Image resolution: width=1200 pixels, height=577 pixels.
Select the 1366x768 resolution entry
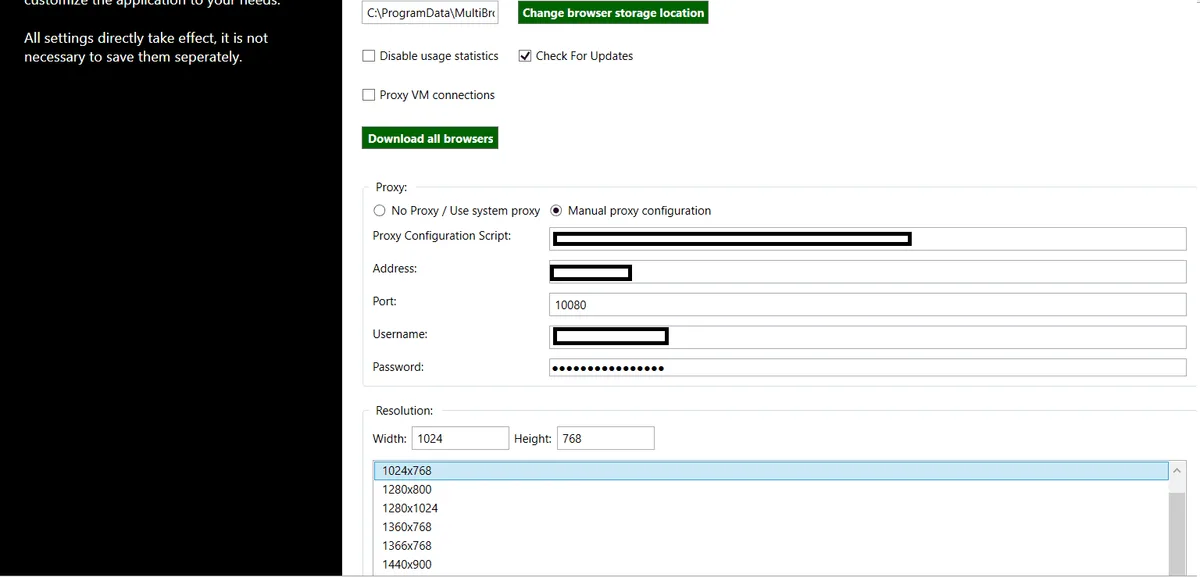tap(771, 546)
